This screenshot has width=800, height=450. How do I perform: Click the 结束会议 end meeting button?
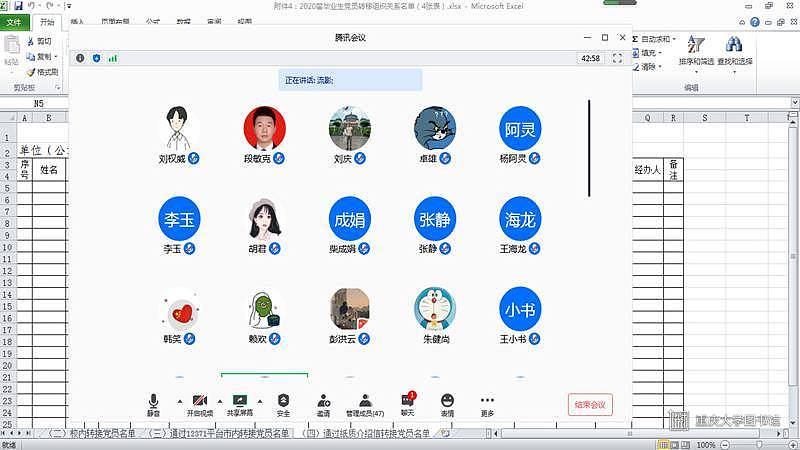coord(590,405)
